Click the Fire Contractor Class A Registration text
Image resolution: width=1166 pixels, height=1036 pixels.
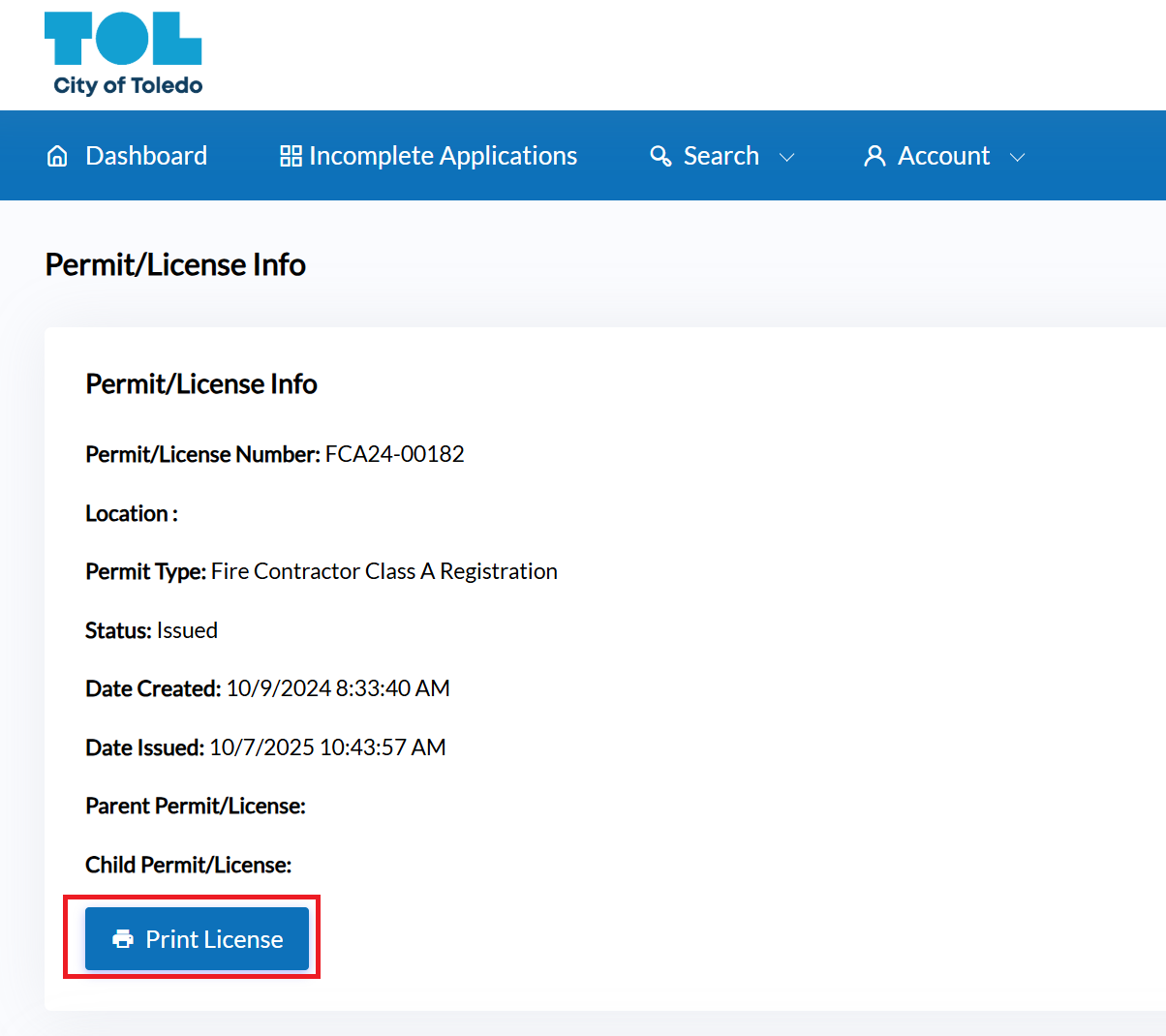pyautogui.click(x=384, y=571)
